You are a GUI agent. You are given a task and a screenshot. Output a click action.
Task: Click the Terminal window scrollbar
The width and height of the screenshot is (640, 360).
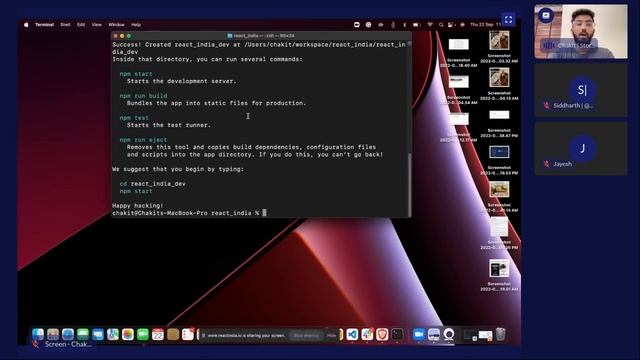409,184
